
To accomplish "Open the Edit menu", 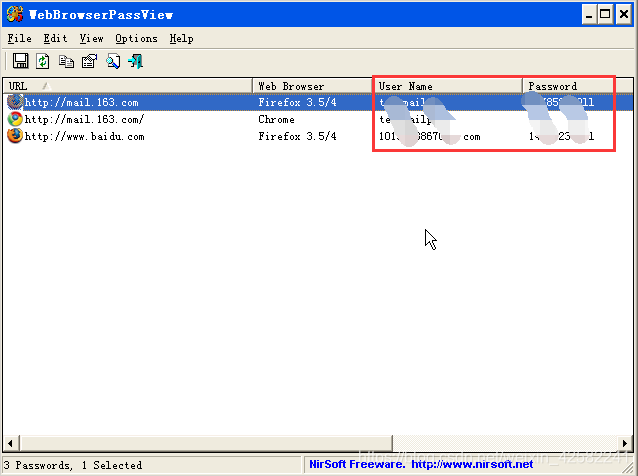I will click(x=55, y=39).
